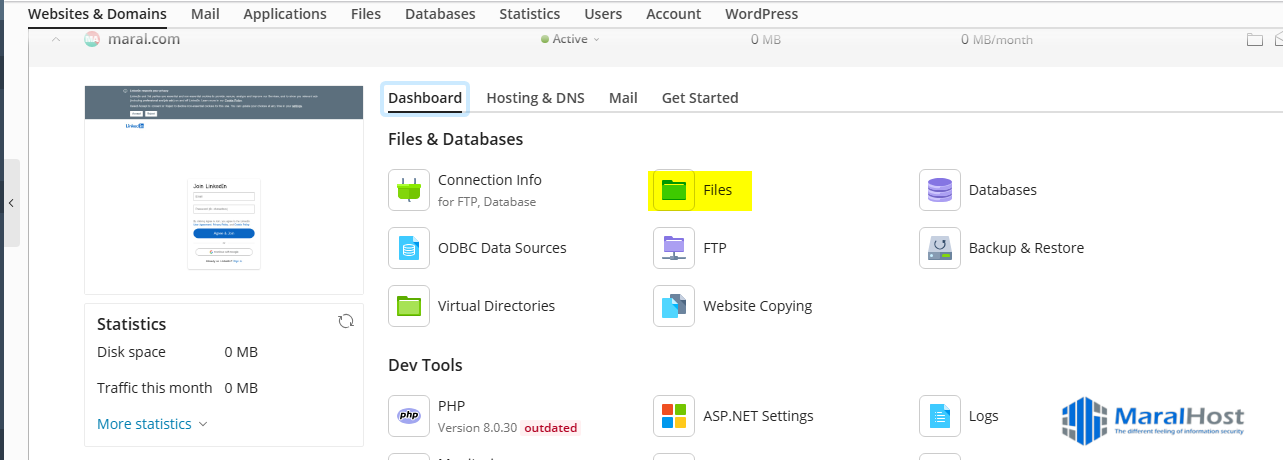This screenshot has width=1283, height=460.
Task: Refresh the Statistics panel
Action: click(346, 321)
